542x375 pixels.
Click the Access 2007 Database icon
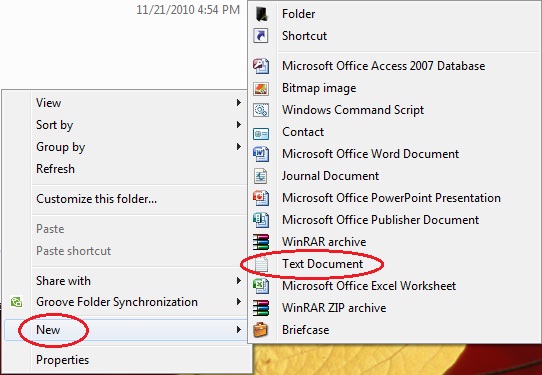261,66
